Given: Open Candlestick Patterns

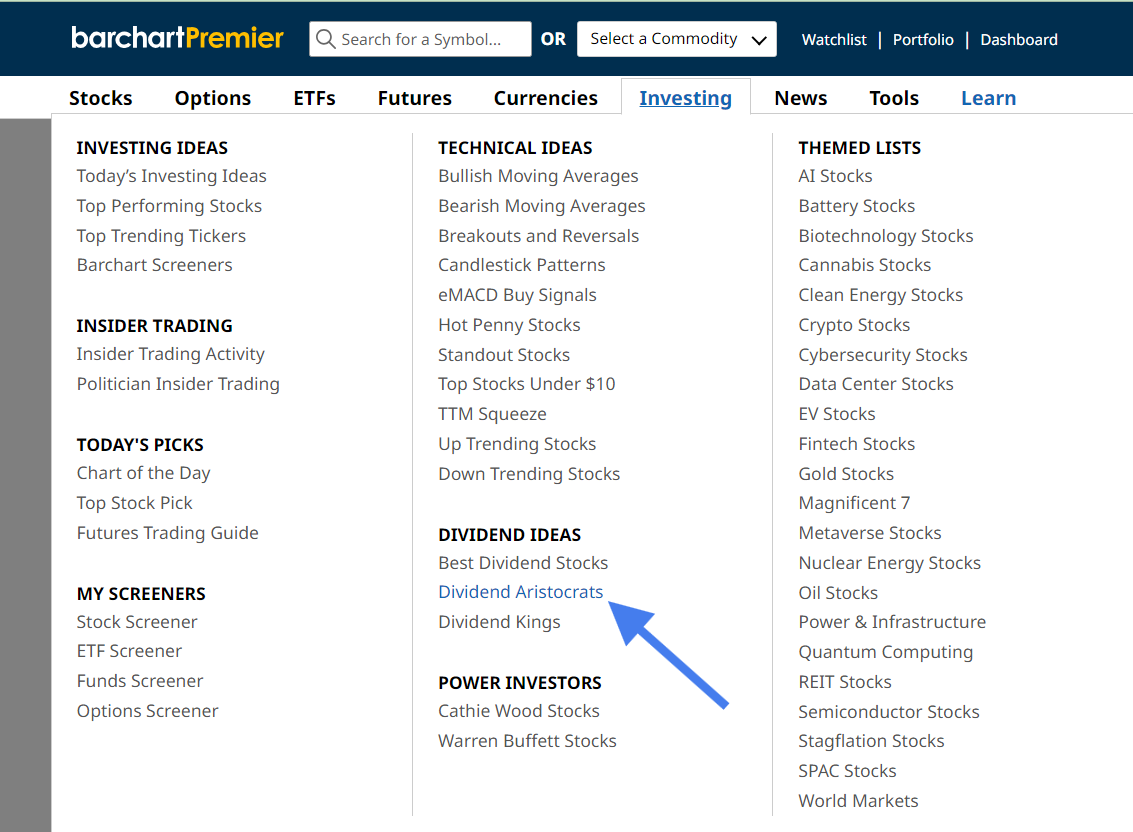Looking at the screenshot, I should (522, 265).
